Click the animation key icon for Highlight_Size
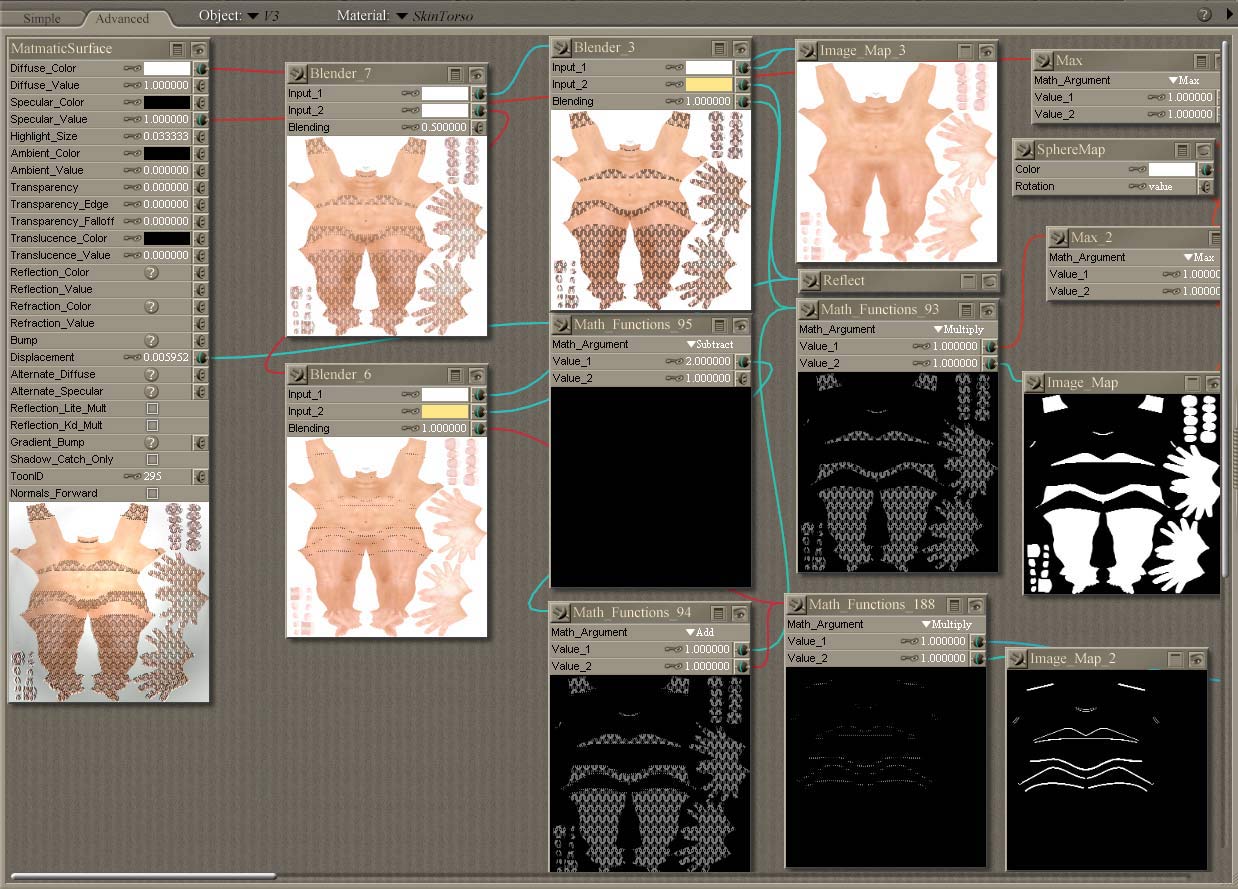The width and height of the screenshot is (1238, 889). coord(131,136)
